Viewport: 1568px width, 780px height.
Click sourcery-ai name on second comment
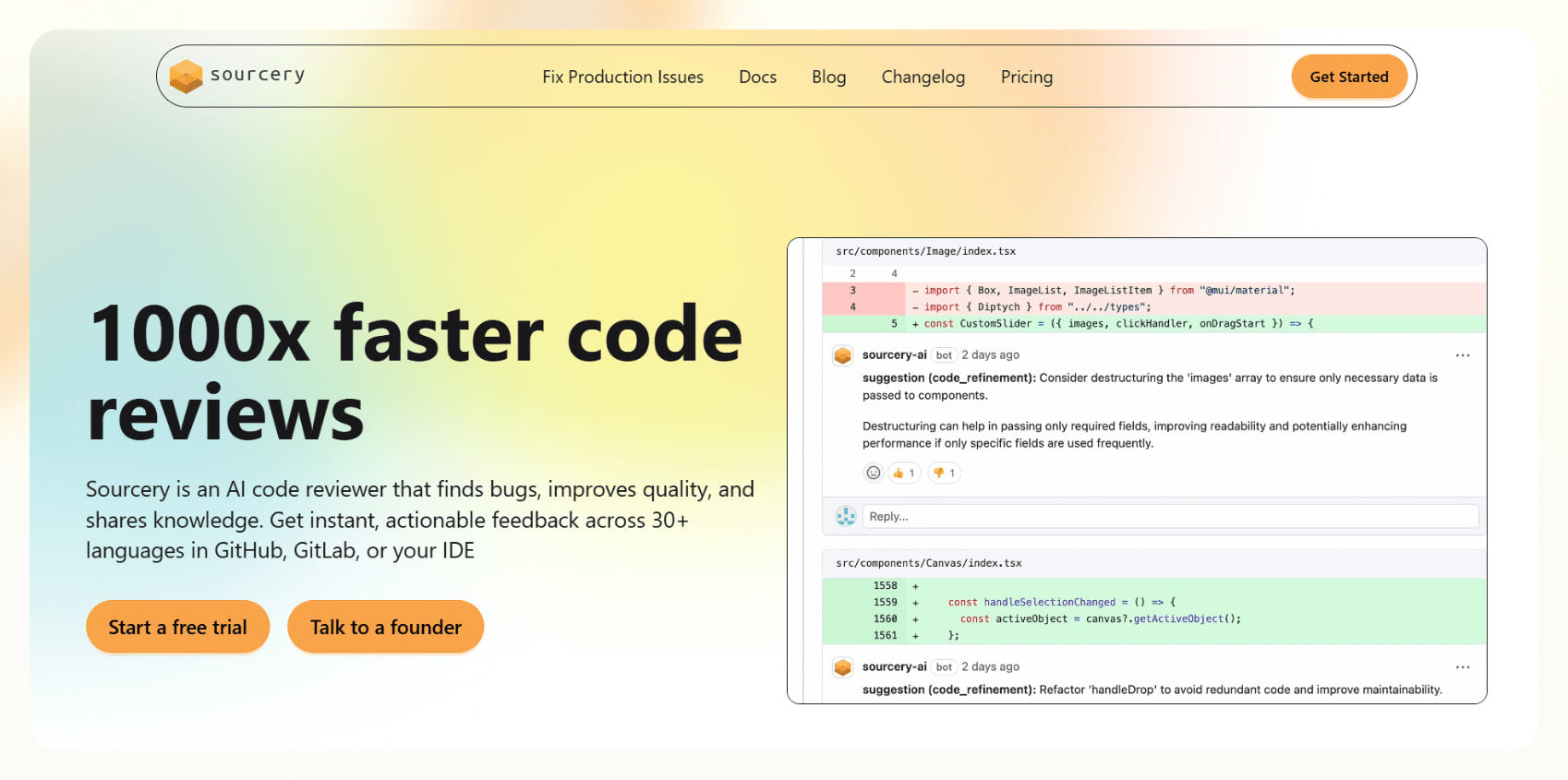point(894,666)
